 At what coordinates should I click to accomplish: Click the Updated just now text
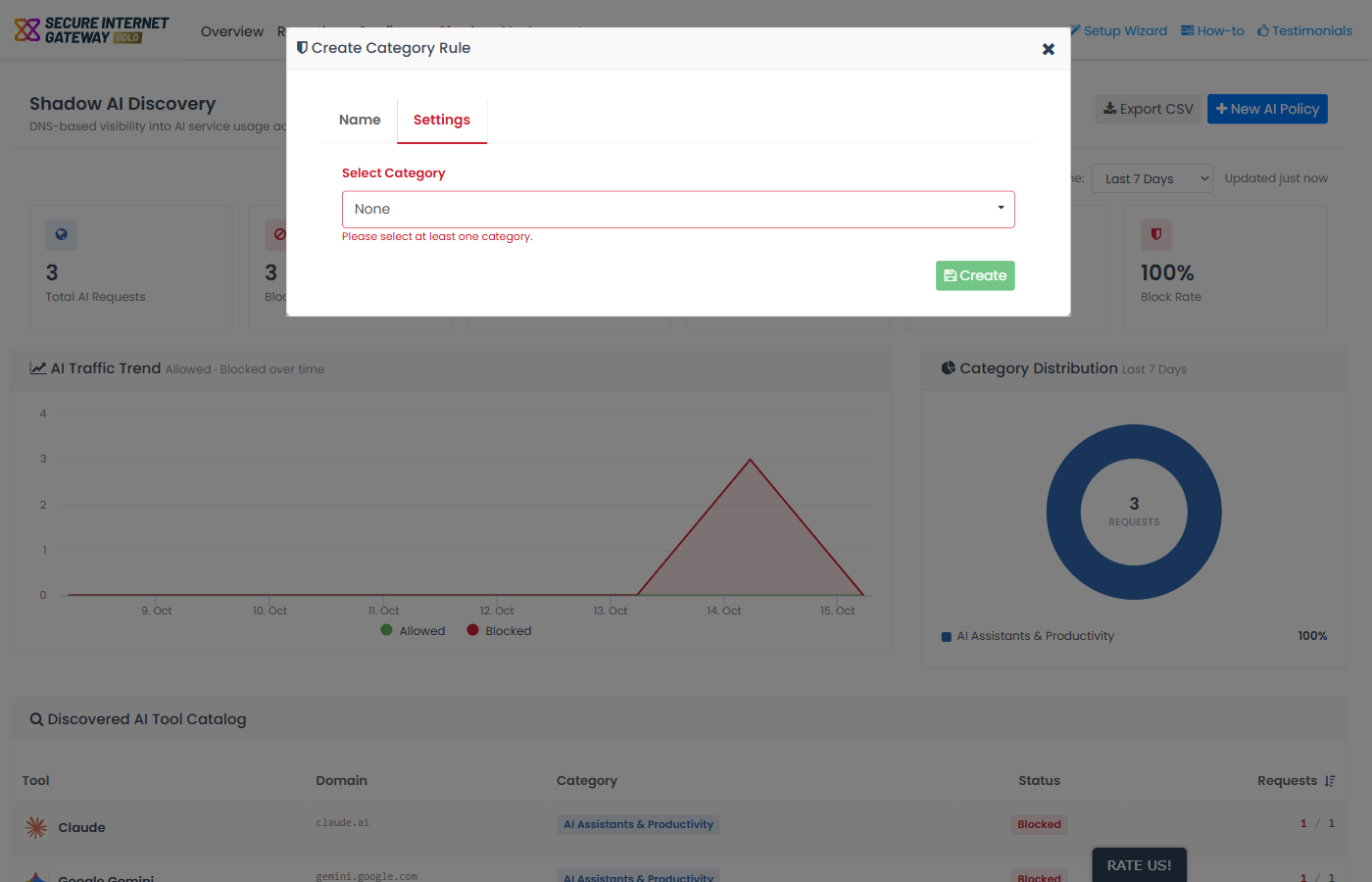pyautogui.click(x=1276, y=178)
